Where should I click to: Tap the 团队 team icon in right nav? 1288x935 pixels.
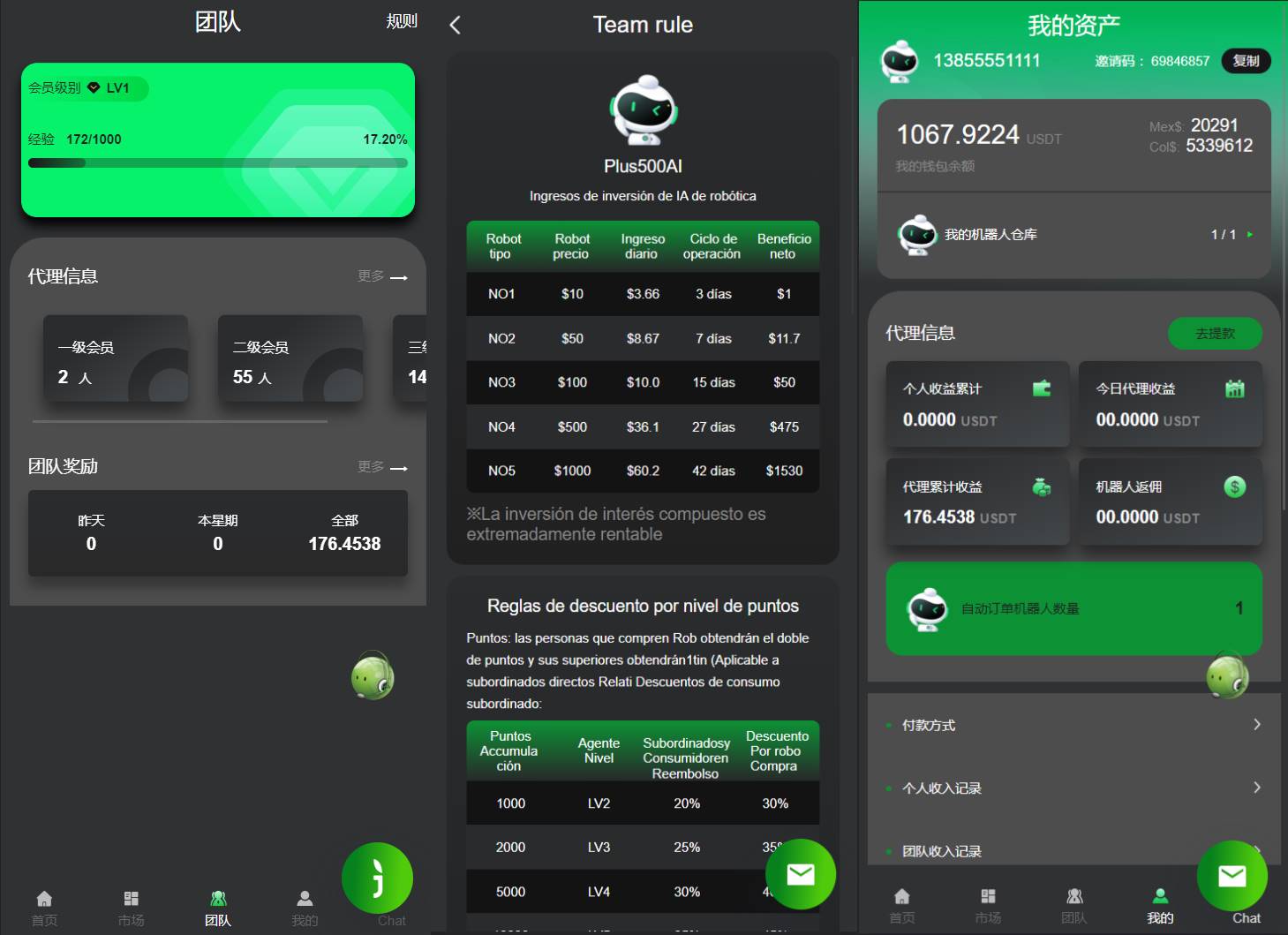pyautogui.click(x=1074, y=897)
